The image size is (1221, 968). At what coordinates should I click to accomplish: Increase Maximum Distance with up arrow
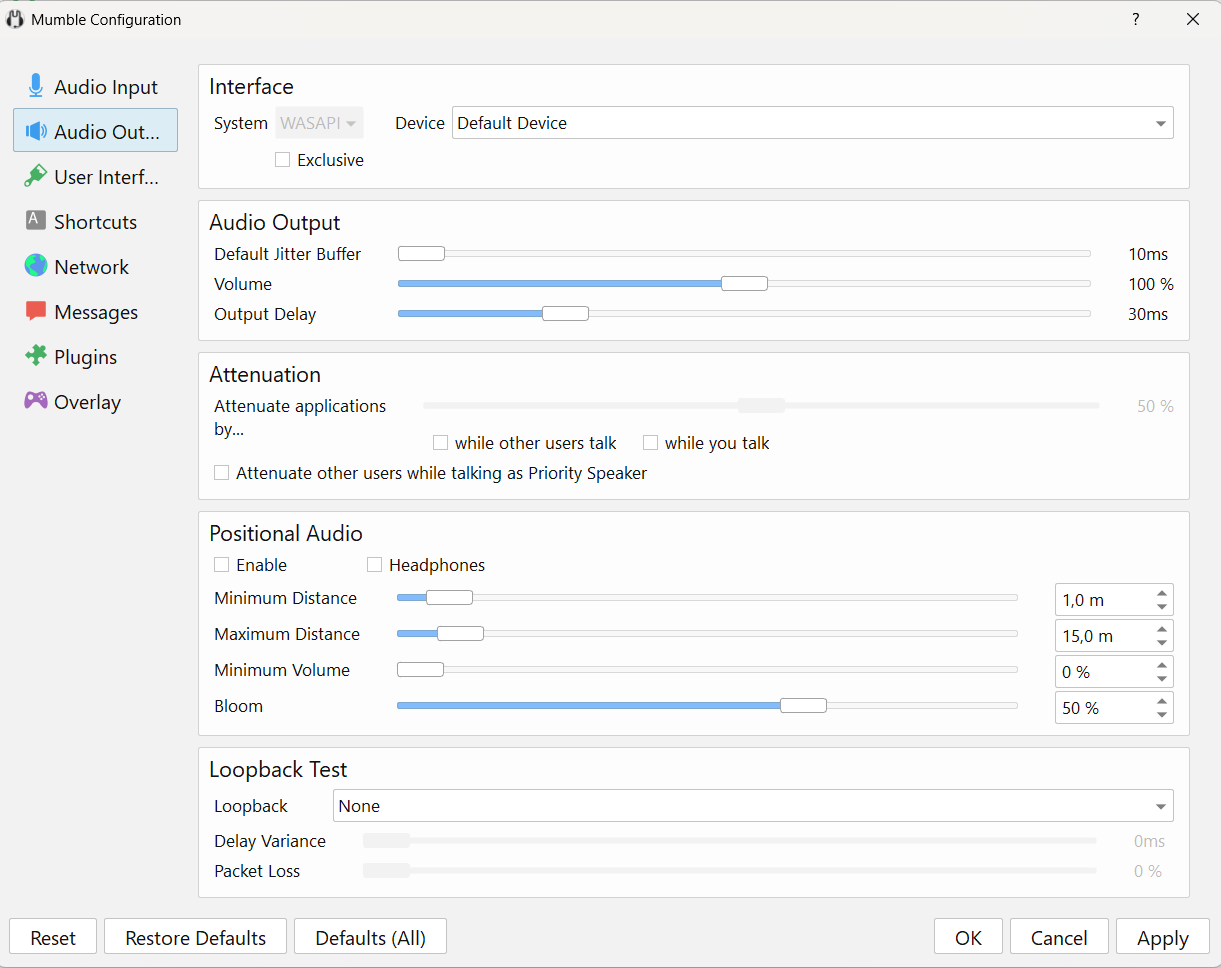coord(1161,629)
